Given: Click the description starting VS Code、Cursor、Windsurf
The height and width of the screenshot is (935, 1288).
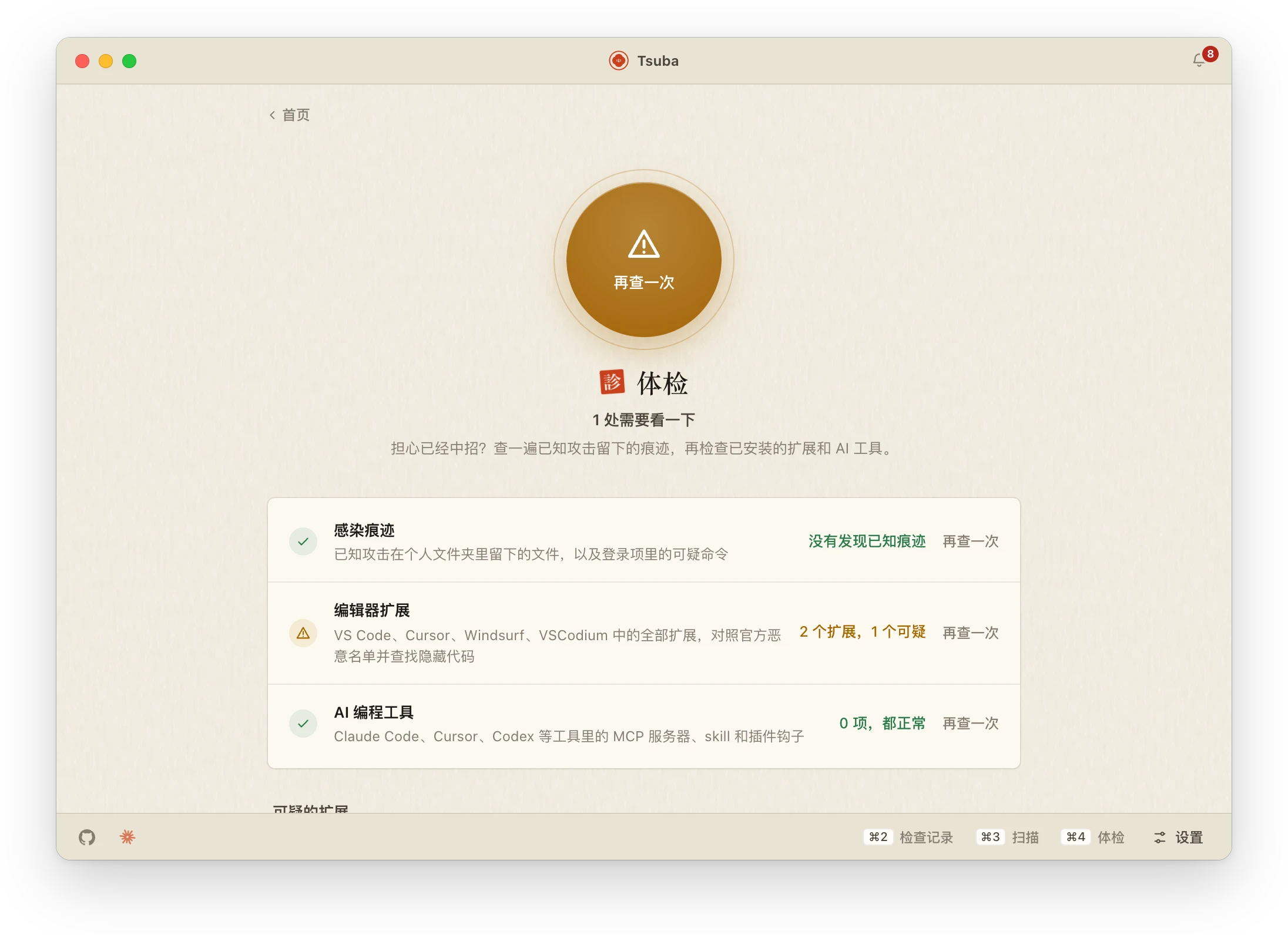Looking at the screenshot, I should [557, 645].
